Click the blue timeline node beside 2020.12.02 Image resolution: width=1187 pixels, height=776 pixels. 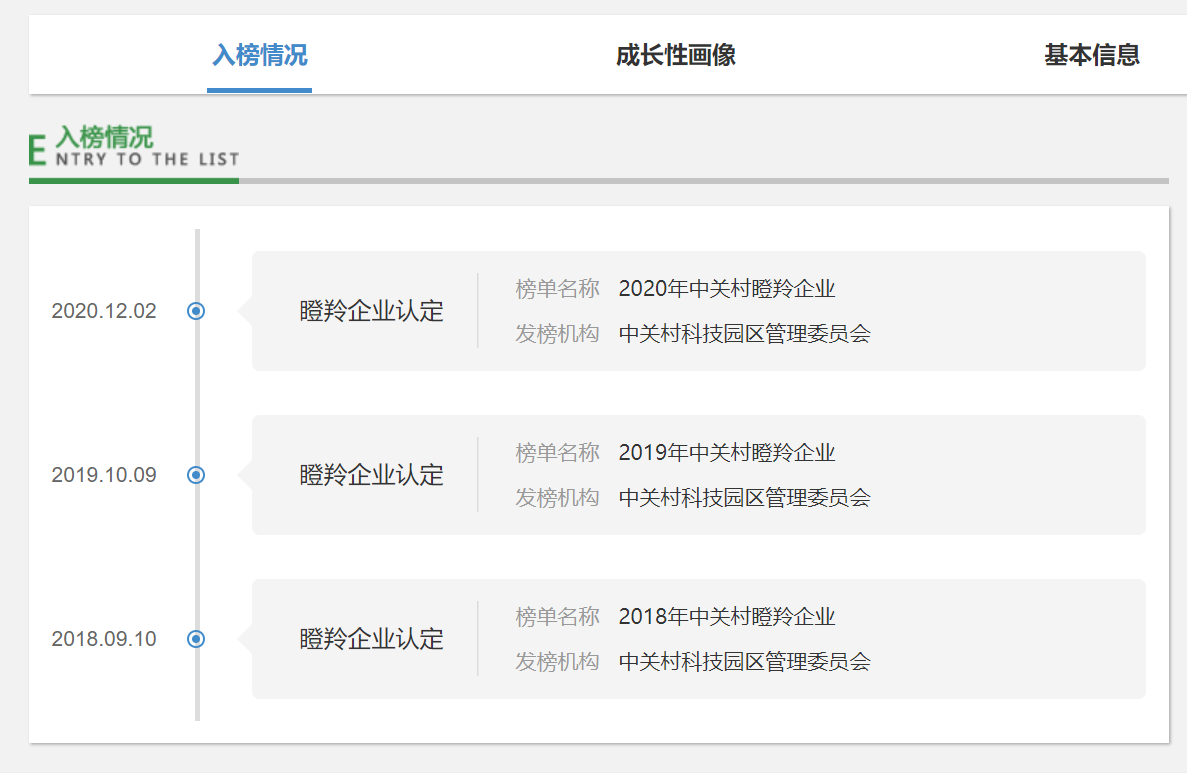196,311
